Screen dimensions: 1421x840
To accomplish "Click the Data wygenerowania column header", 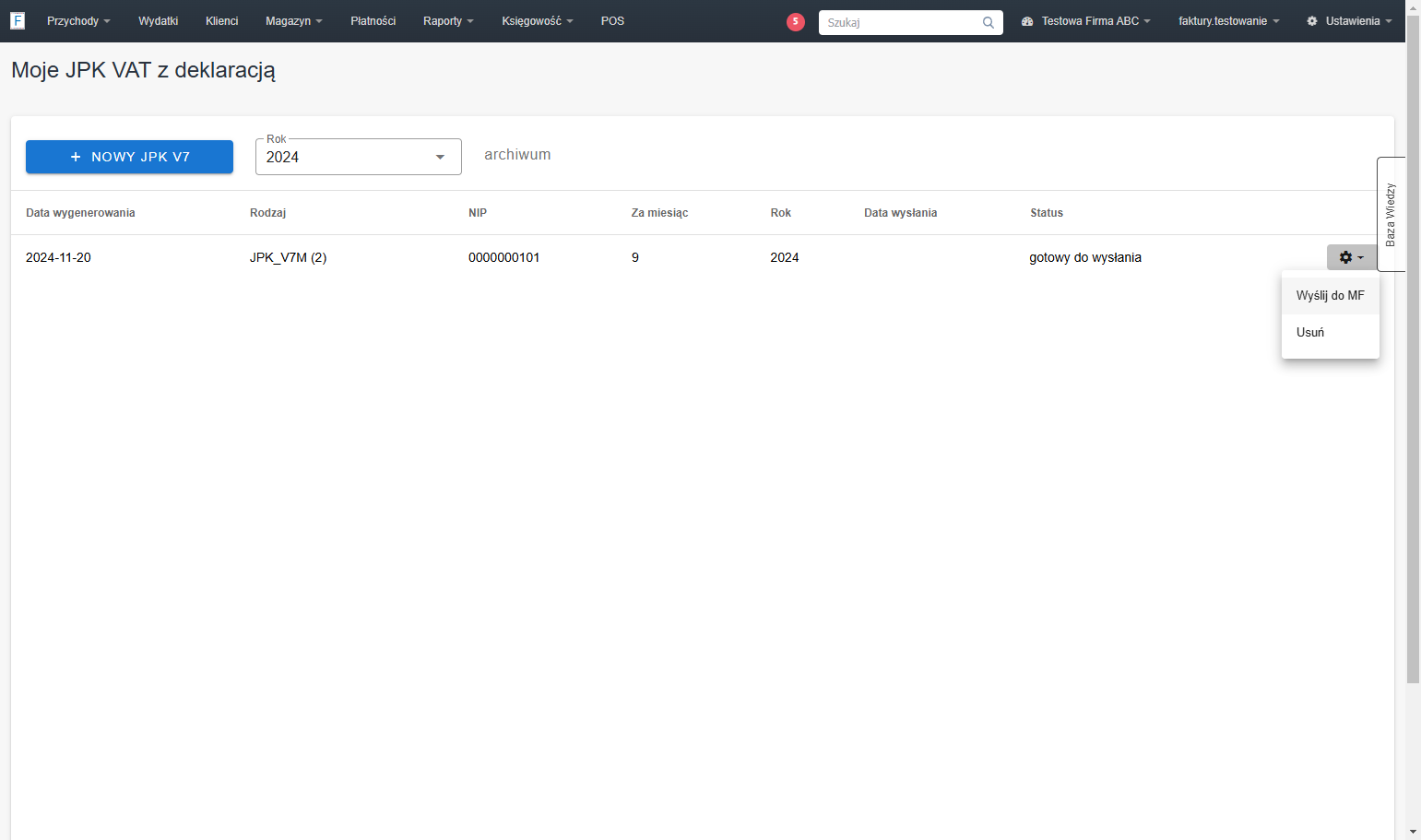I will (x=80, y=213).
